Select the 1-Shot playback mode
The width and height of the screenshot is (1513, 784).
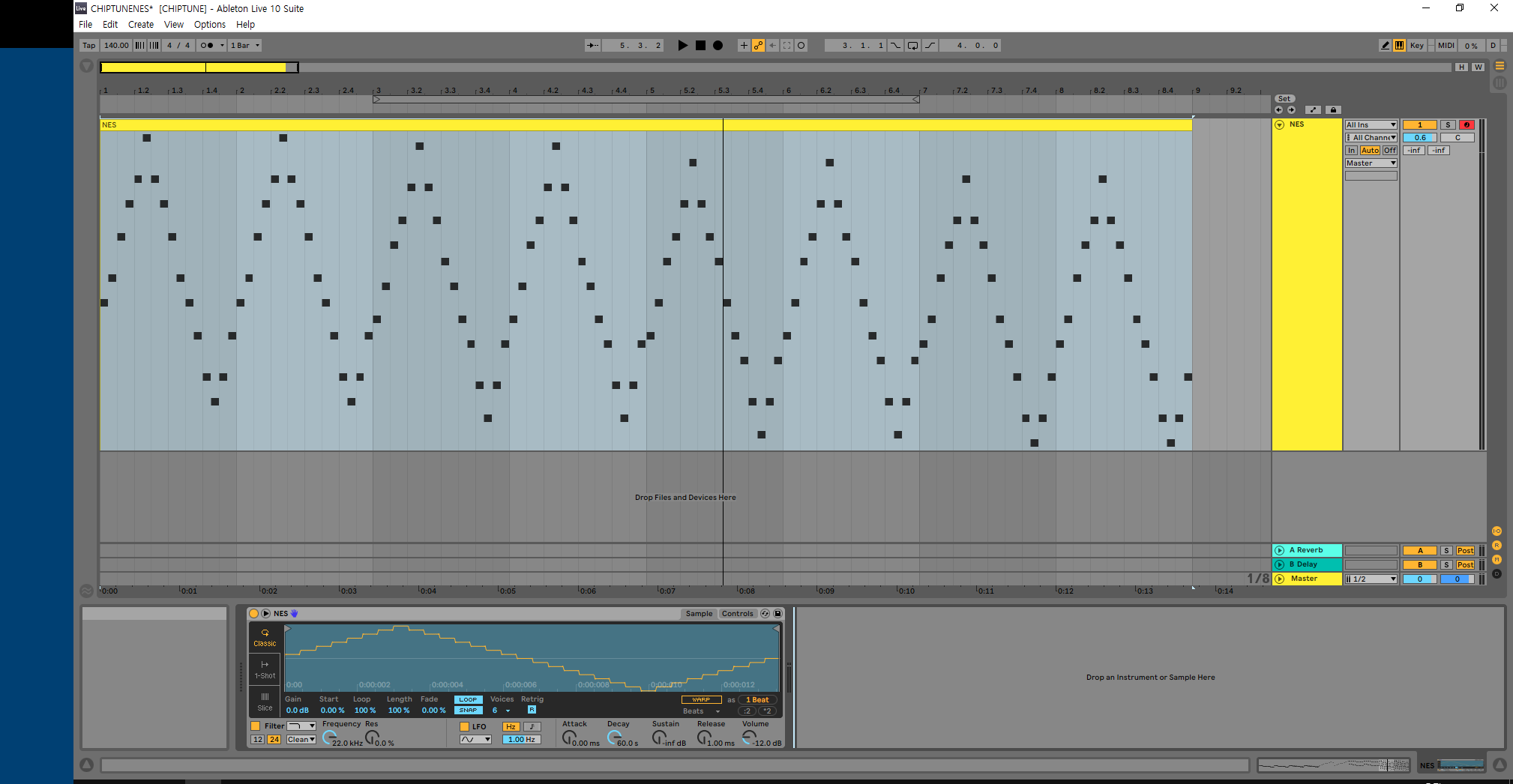265,670
